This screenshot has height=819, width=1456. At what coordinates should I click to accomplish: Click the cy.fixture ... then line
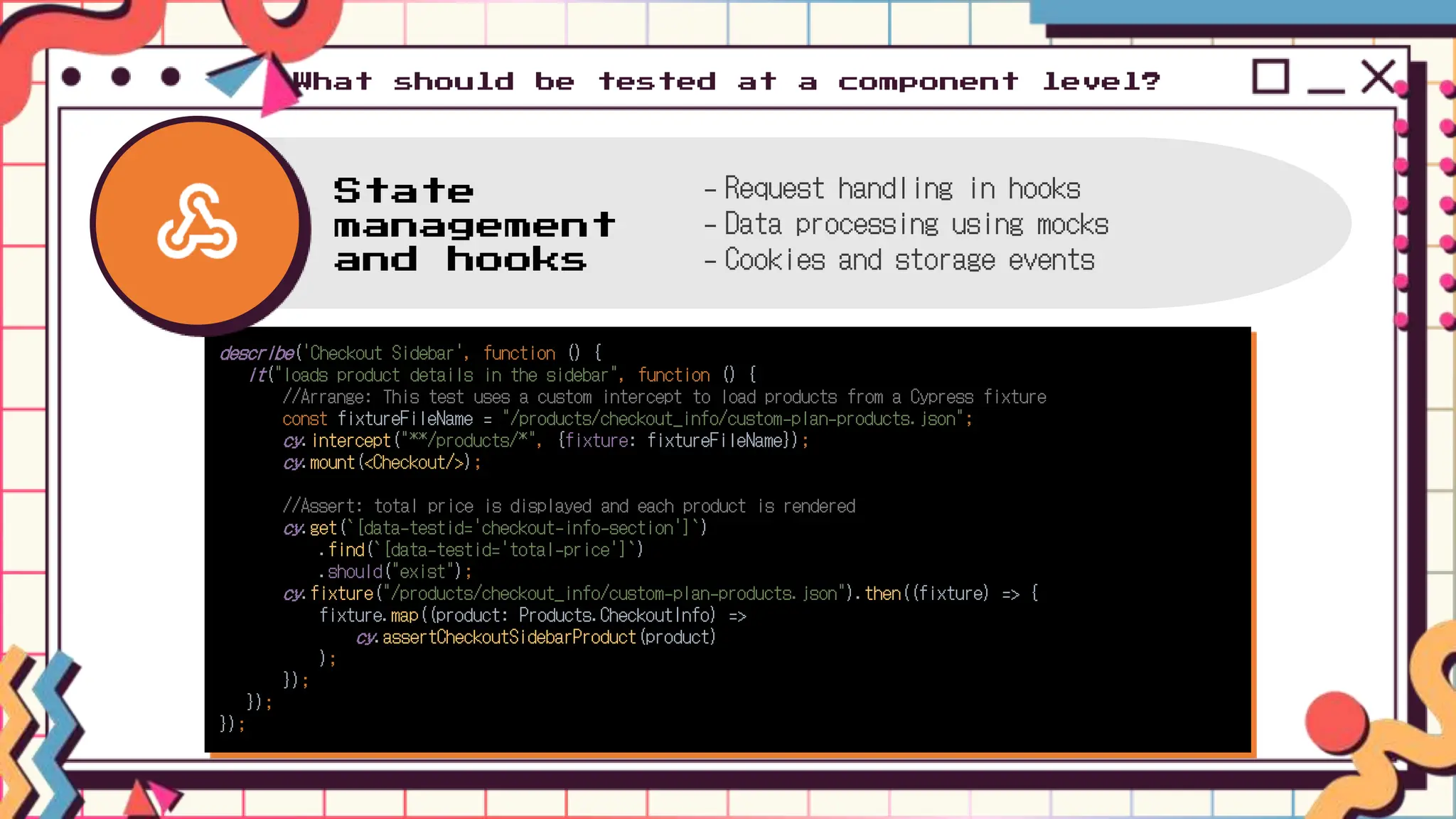[x=661, y=594]
